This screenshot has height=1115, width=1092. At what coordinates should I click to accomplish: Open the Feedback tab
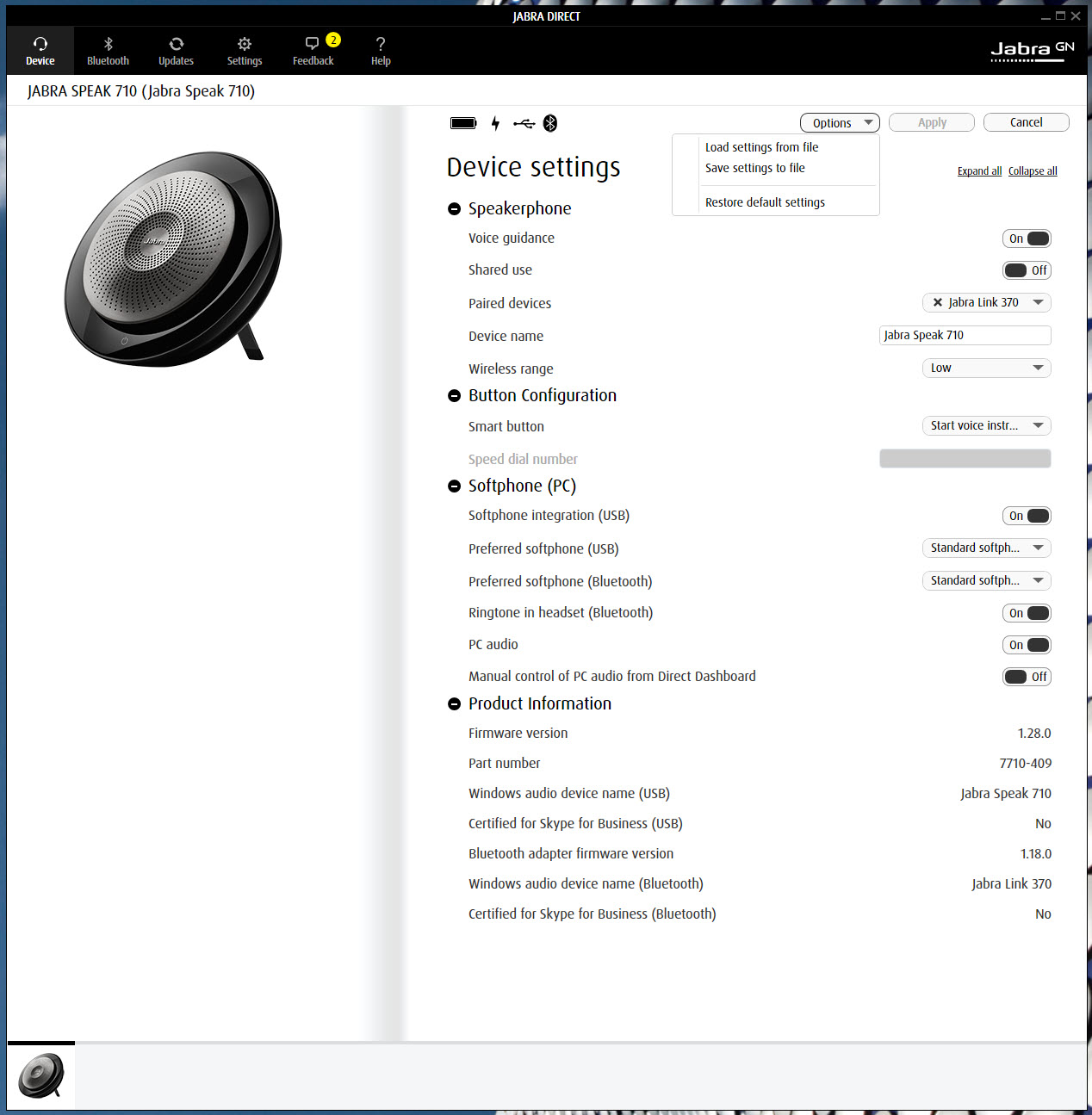(313, 51)
